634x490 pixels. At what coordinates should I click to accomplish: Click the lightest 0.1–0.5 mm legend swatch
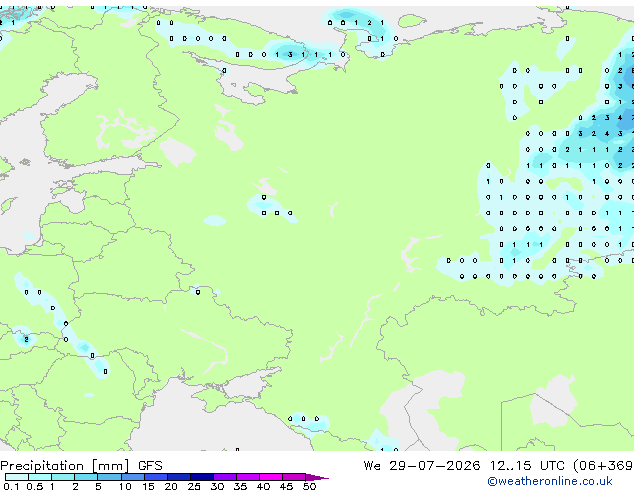click(x=17, y=477)
